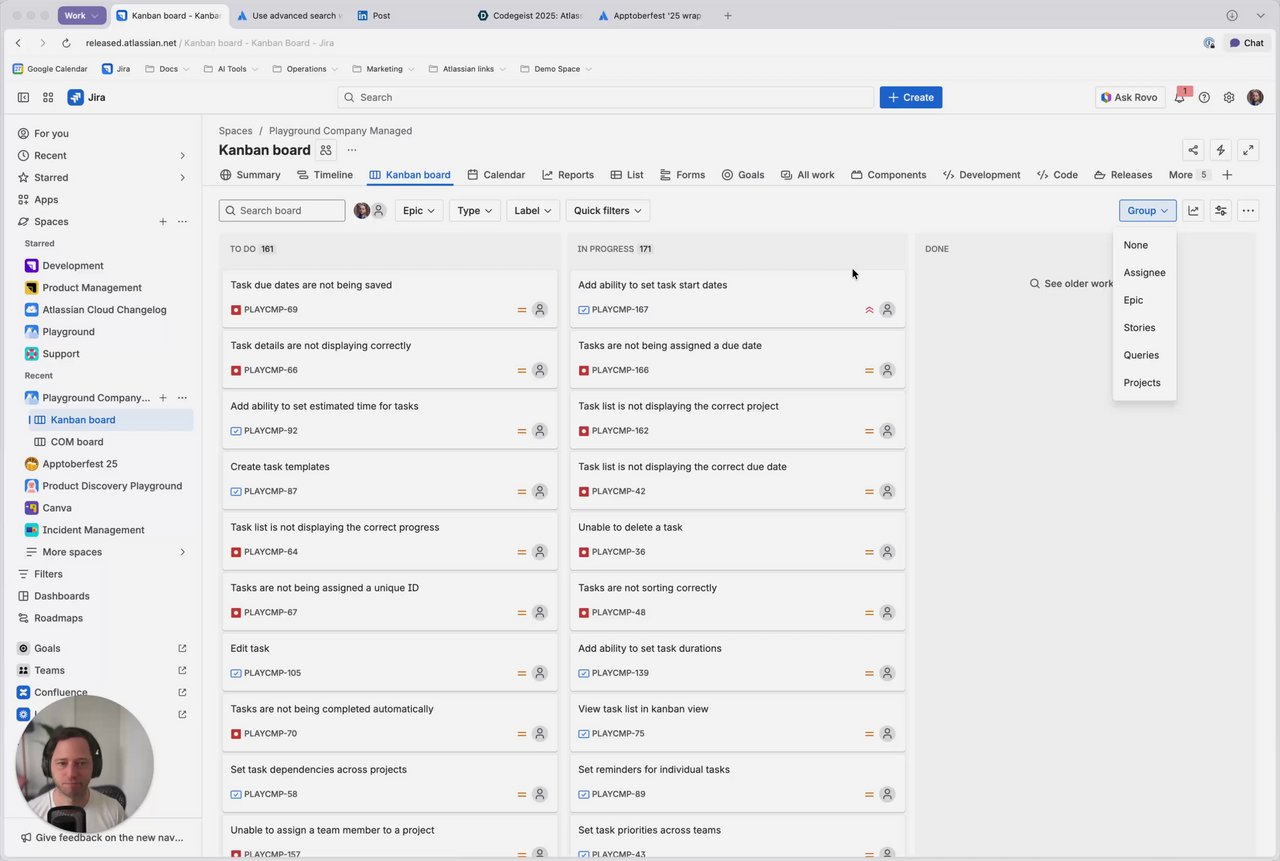Select Stories from Group menu

[1144, 327]
